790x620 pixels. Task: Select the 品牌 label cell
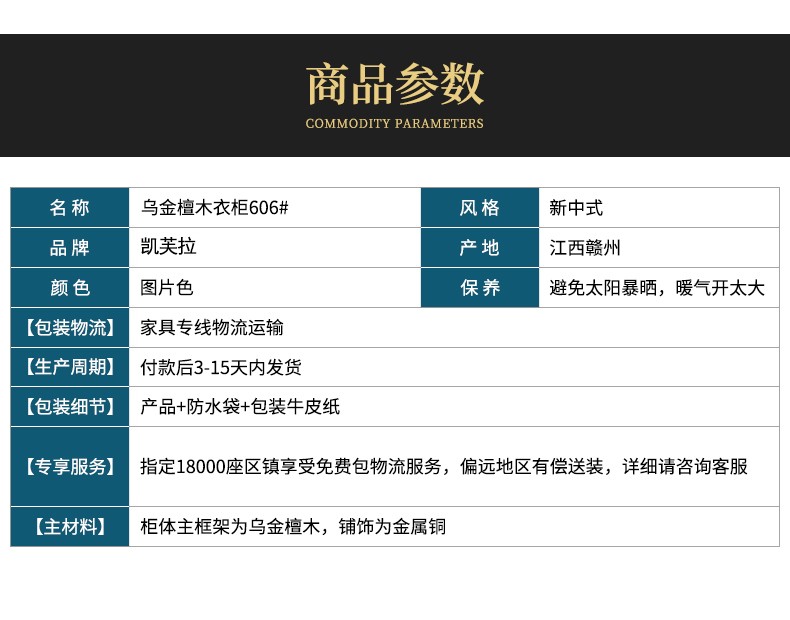click(70, 248)
